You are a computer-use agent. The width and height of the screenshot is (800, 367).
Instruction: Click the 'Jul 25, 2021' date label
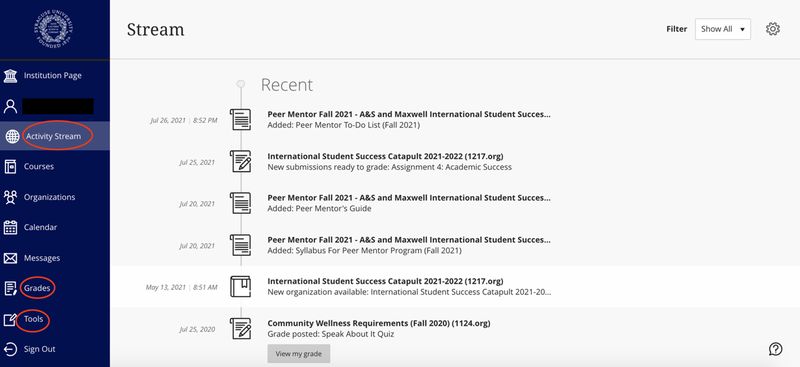[197, 162]
